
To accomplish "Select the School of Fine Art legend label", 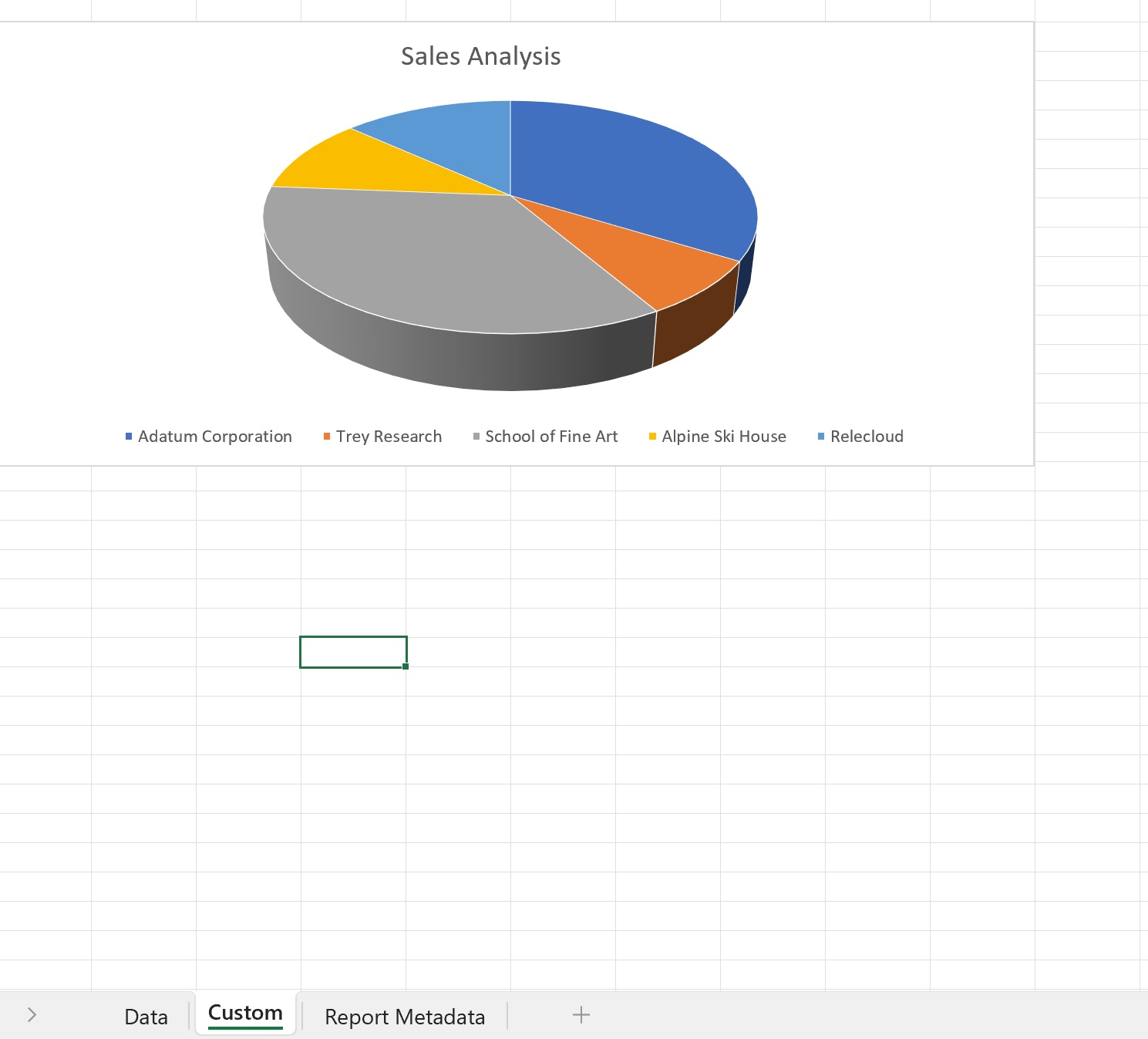I will click(x=551, y=437).
